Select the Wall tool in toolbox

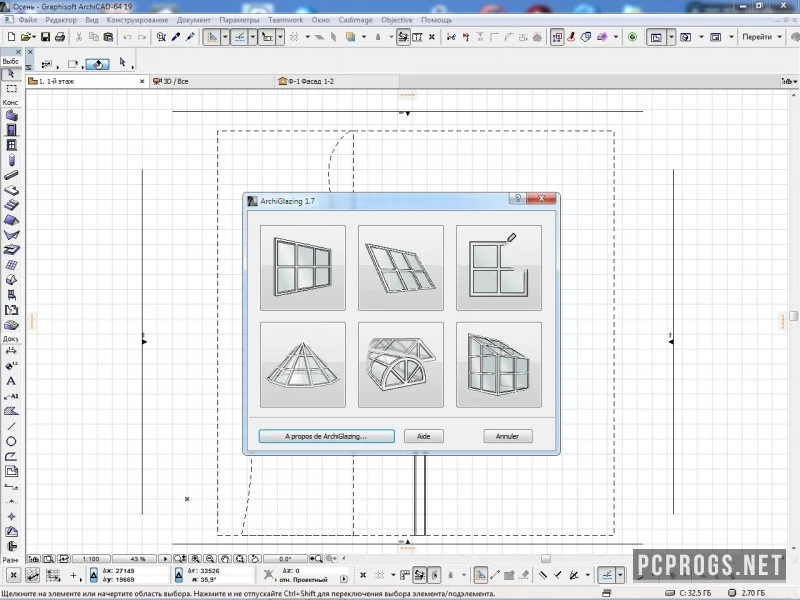(x=11, y=115)
